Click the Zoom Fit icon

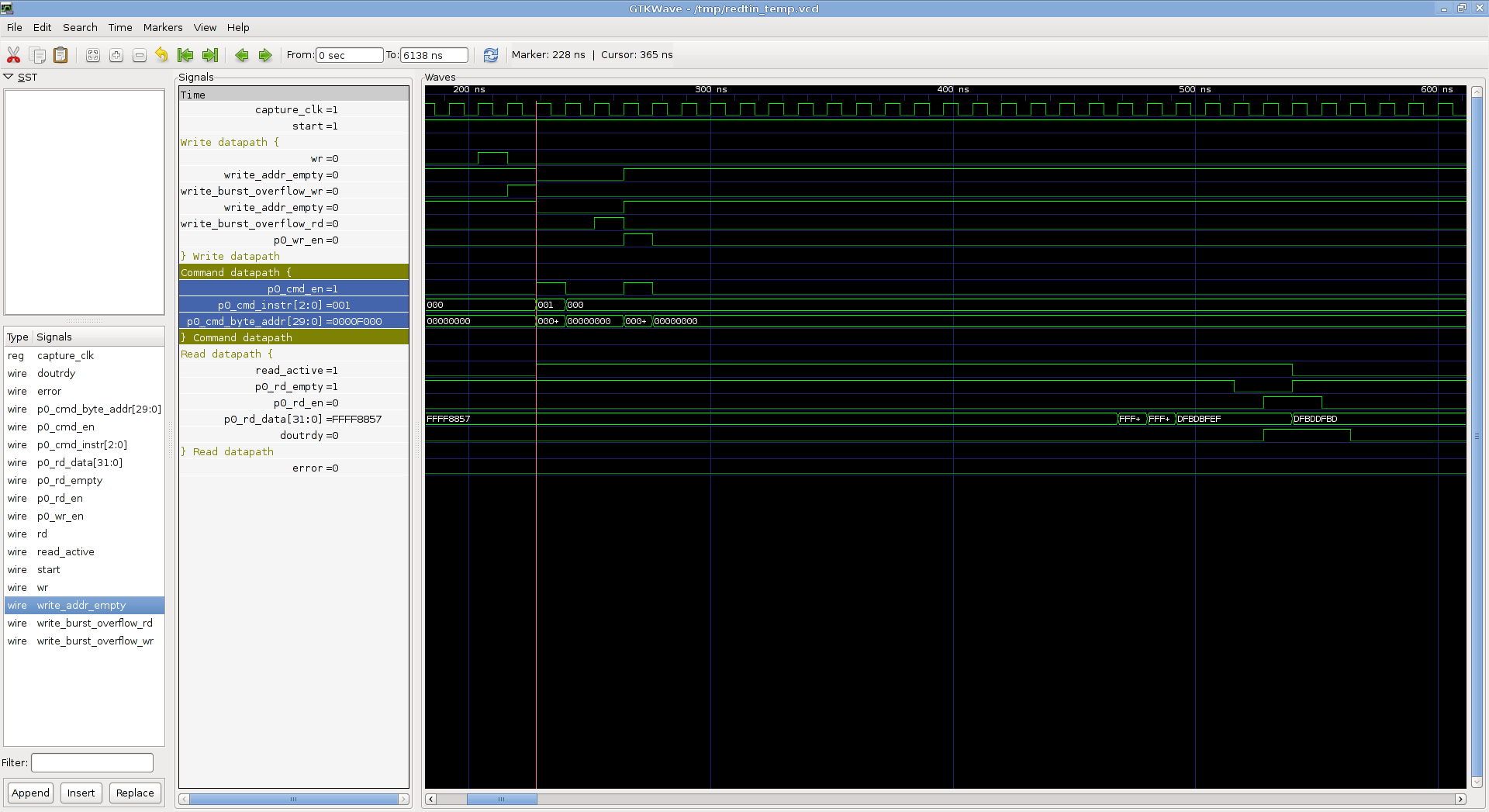(x=93, y=55)
